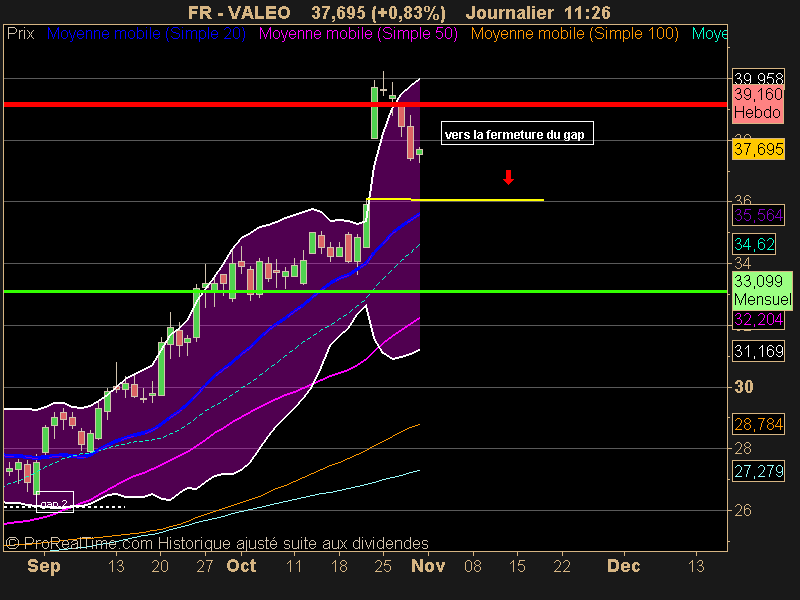Image resolution: width=800 pixels, height=600 pixels.
Task: Click the yellow "37,695" current price axis label
Action: 758,149
